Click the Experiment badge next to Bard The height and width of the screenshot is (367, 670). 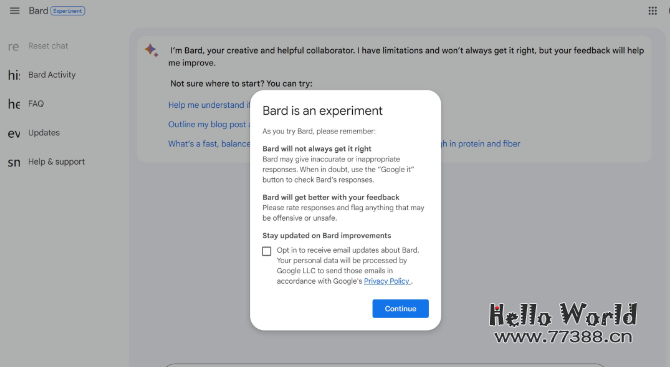68,11
